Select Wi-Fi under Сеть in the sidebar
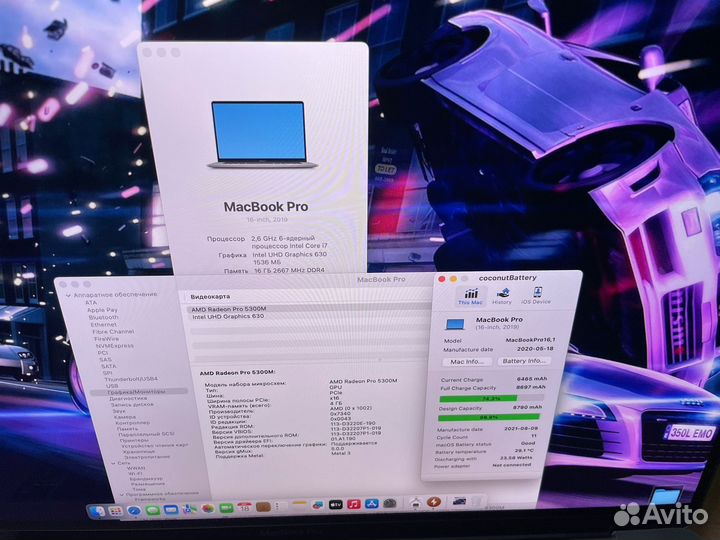Viewport: 720px width, 540px height. (135, 473)
